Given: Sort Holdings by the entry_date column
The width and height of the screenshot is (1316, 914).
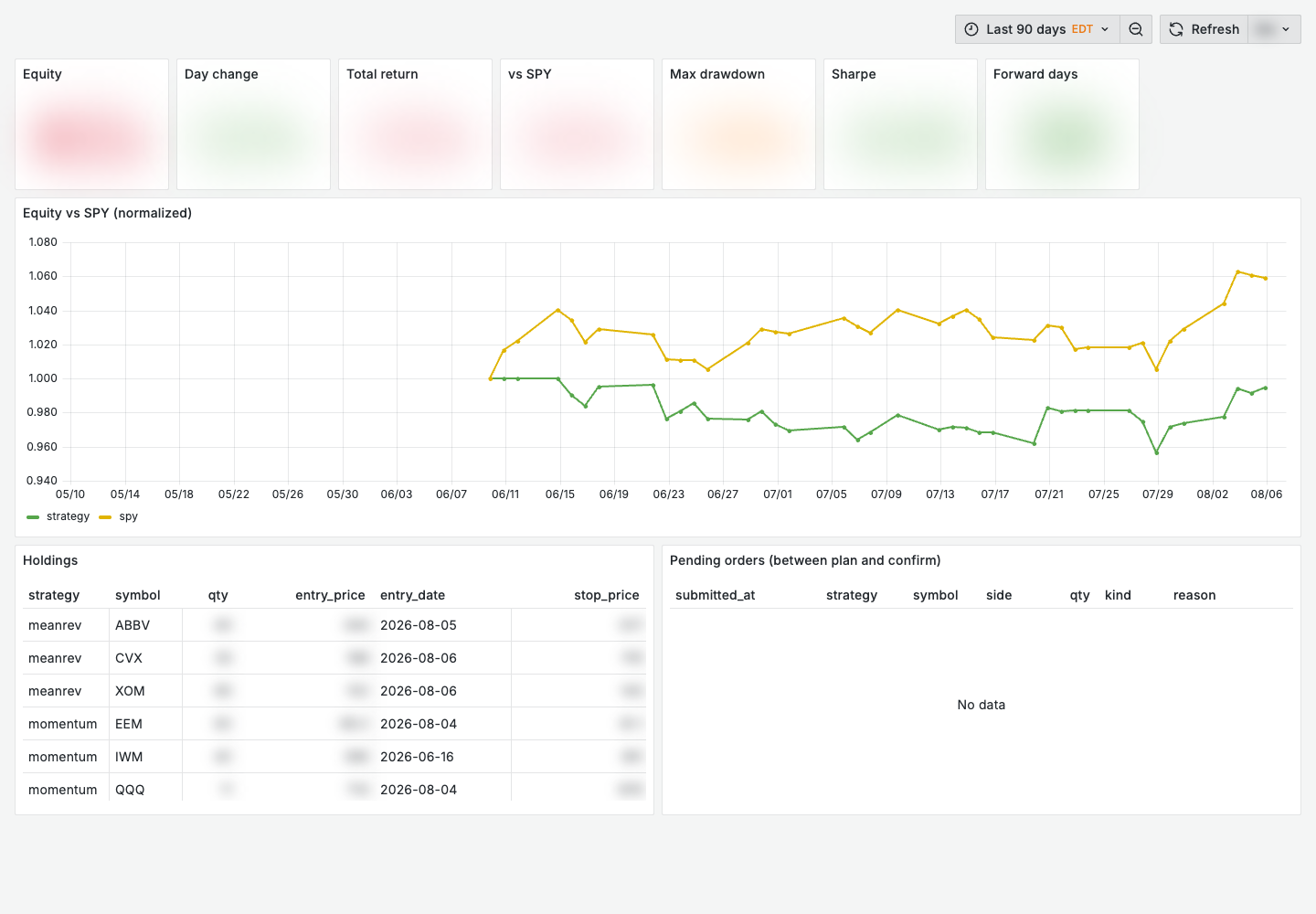Looking at the screenshot, I should tap(413, 595).
